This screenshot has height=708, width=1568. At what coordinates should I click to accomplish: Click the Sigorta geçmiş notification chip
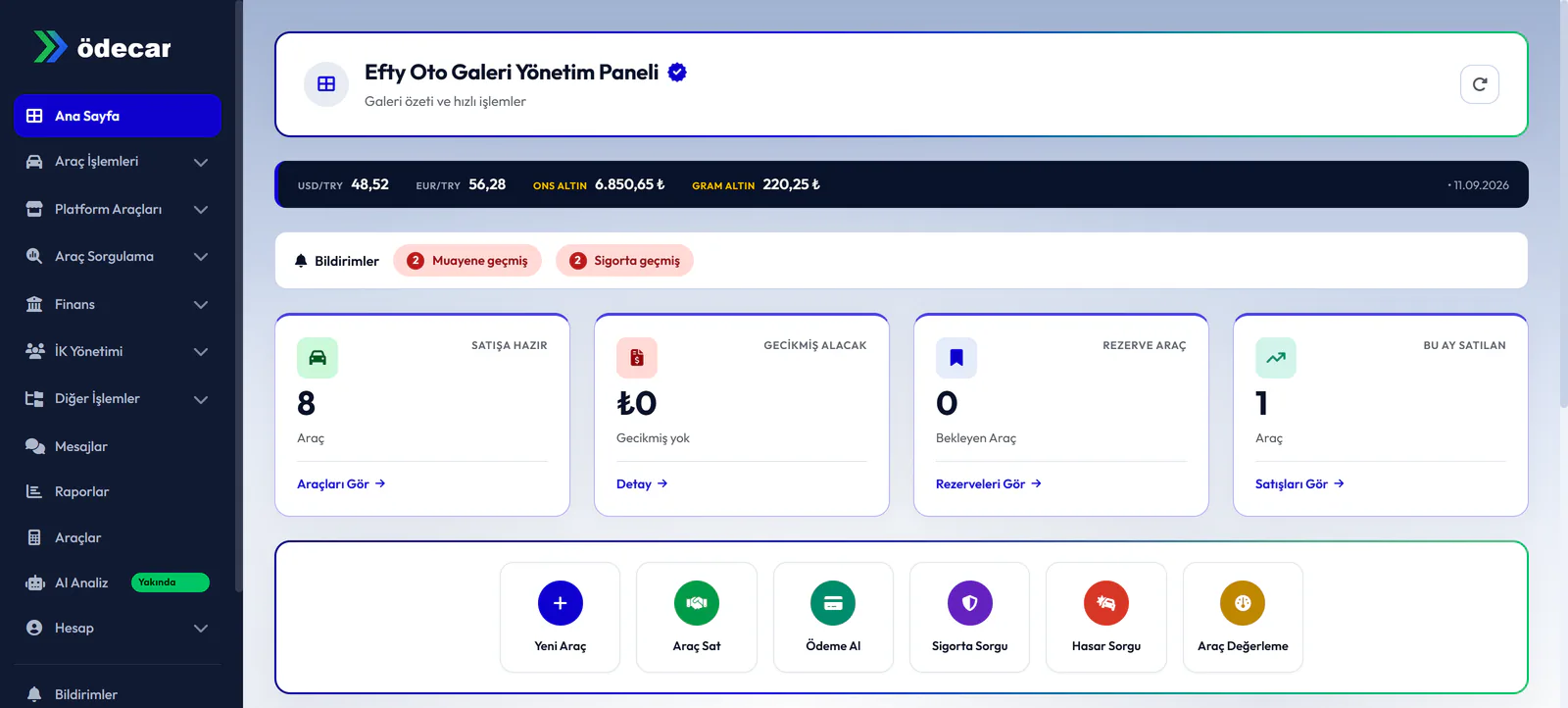[x=625, y=261]
